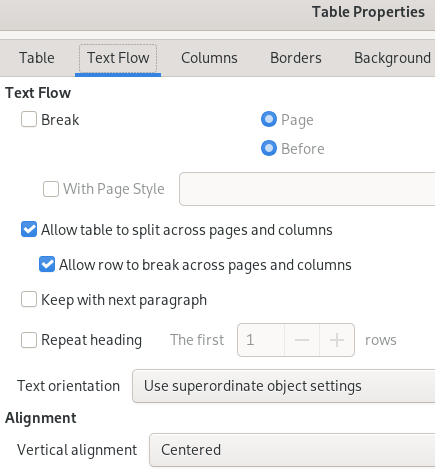Switch to the Table tab
Image resolution: width=435 pixels, height=475 pixels.
click(37, 58)
